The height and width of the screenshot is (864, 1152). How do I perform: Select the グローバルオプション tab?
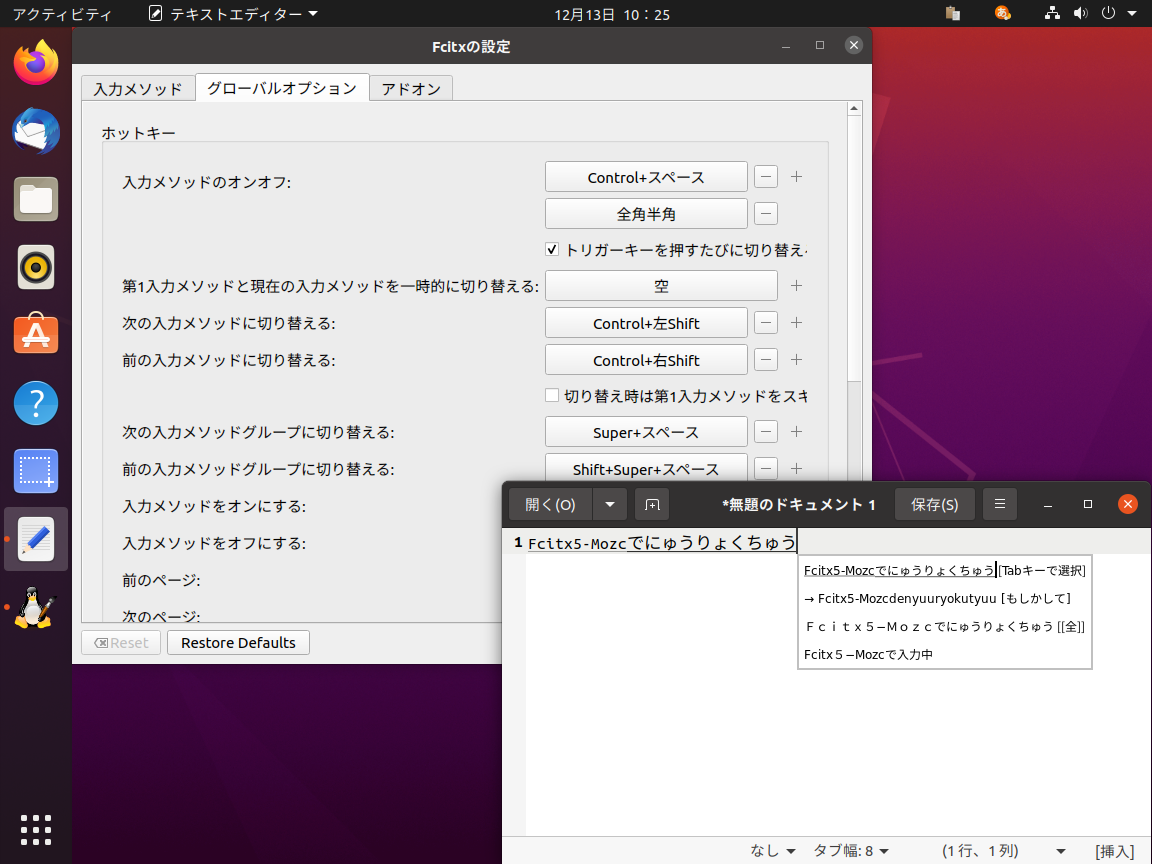pyautogui.click(x=282, y=87)
